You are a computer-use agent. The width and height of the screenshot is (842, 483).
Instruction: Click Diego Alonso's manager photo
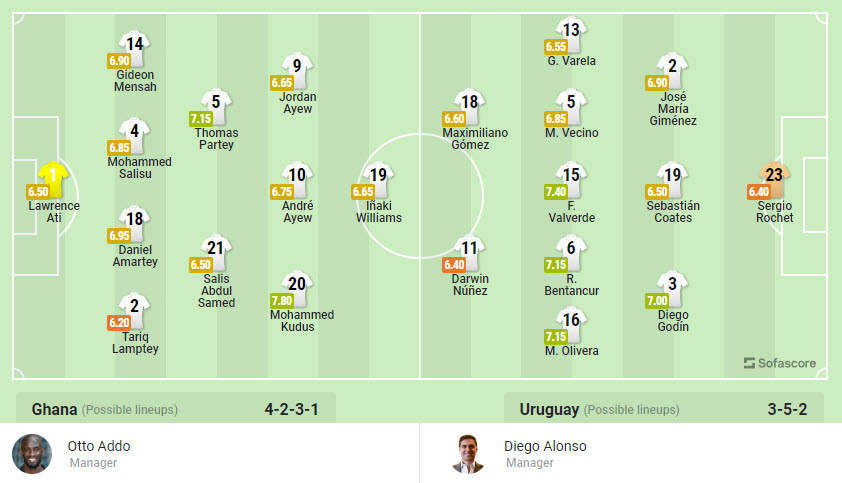tap(467, 453)
